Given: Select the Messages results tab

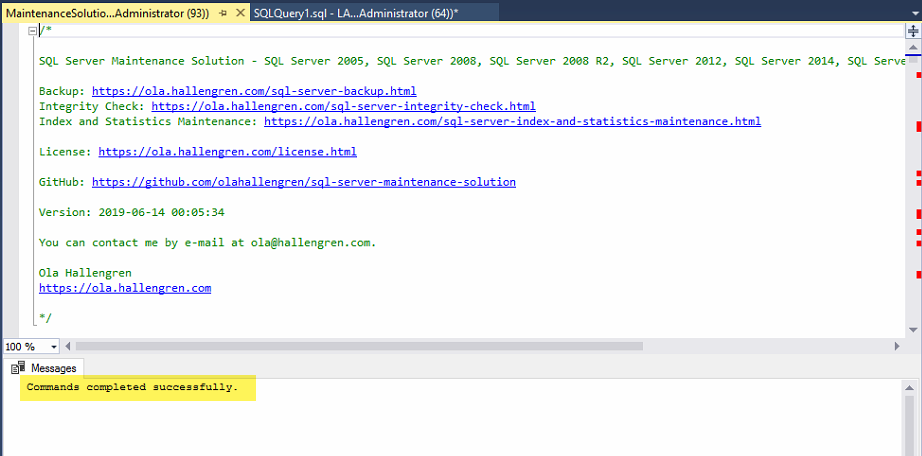Looking at the screenshot, I should 44,368.
